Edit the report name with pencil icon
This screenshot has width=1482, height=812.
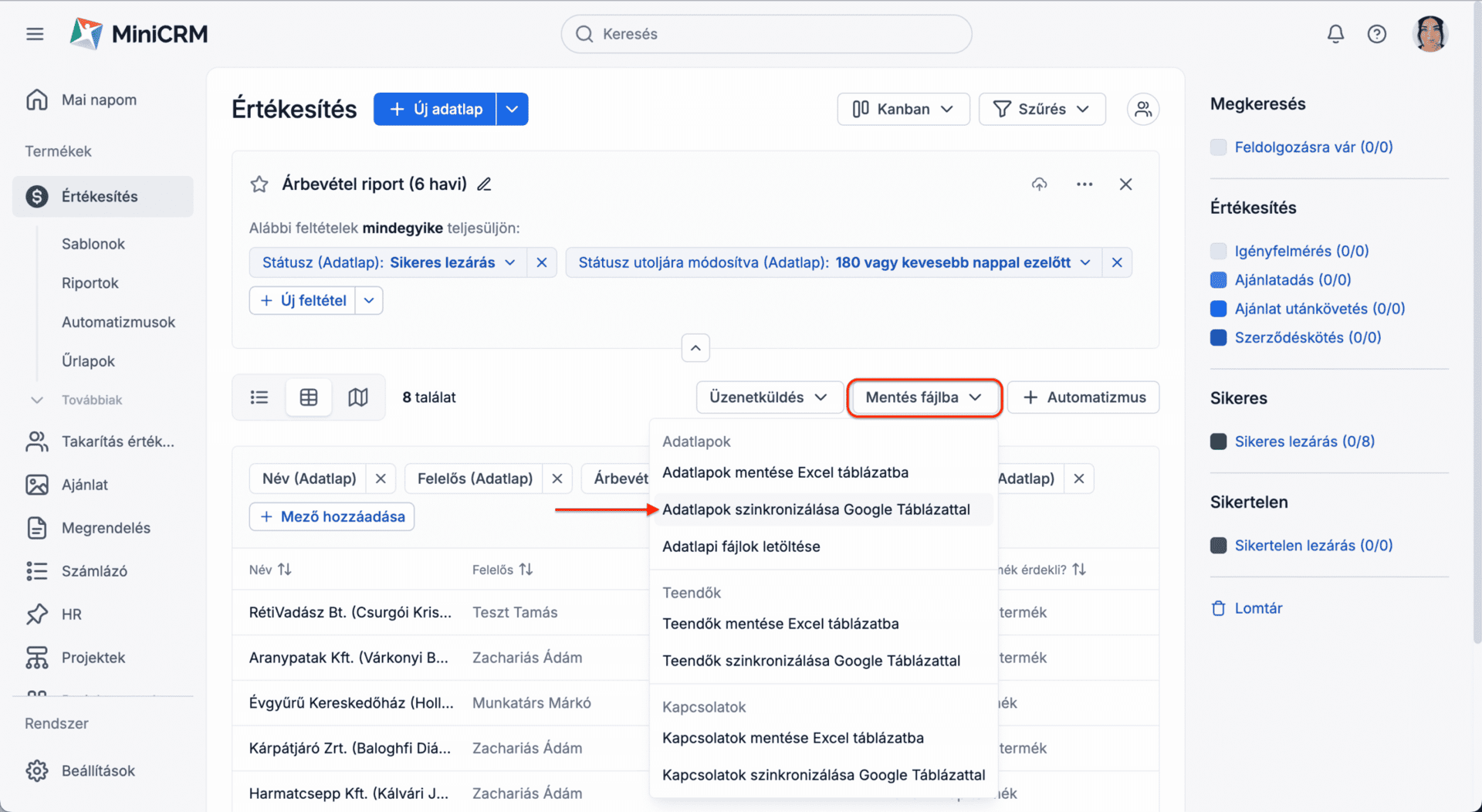click(x=484, y=184)
